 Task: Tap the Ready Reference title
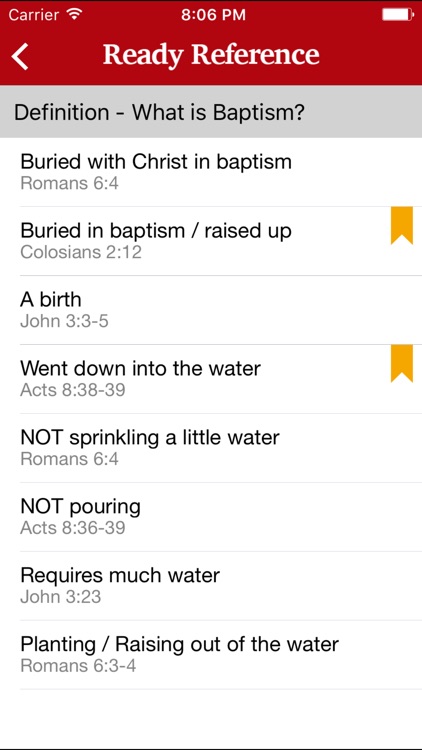pyautogui.click(x=211, y=55)
